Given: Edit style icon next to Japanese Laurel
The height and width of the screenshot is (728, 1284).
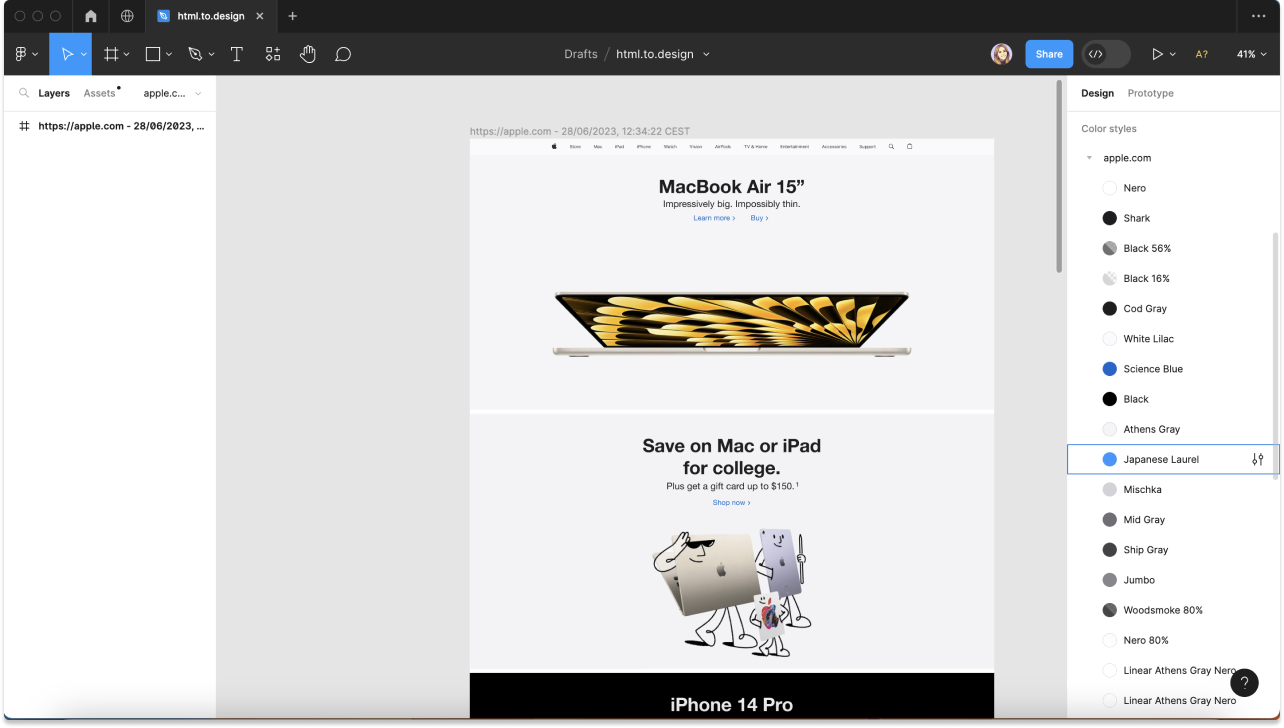Looking at the screenshot, I should 1258,459.
